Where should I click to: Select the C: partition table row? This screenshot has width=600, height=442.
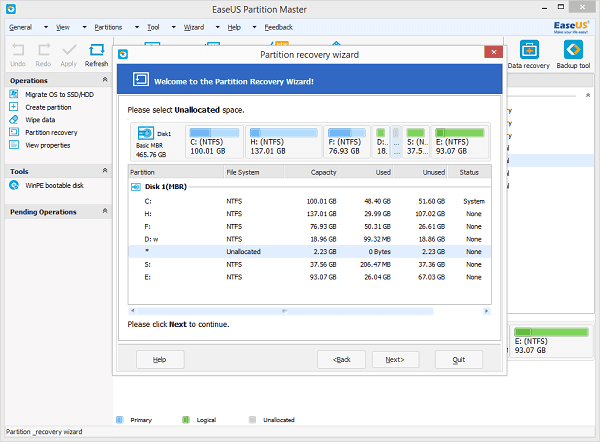[x=310, y=201]
